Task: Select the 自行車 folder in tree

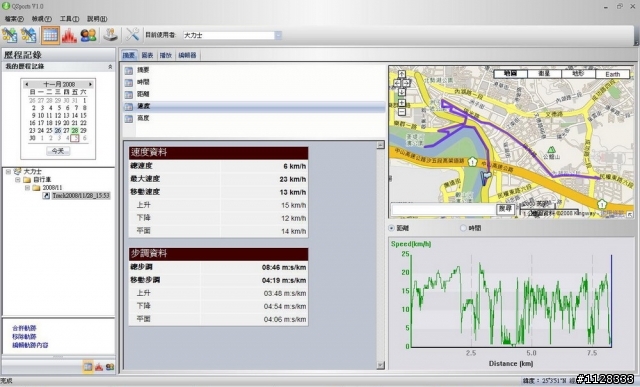Action: [x=42, y=180]
